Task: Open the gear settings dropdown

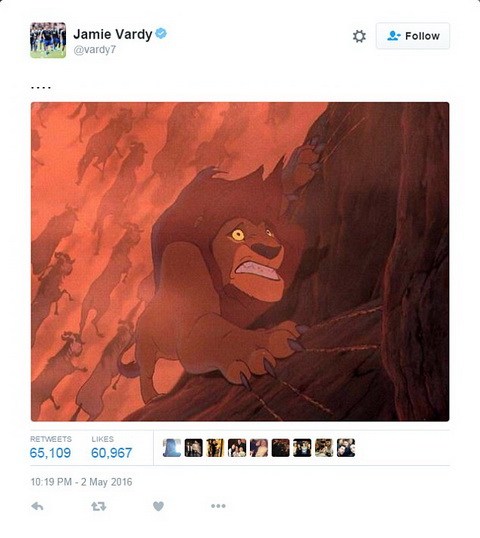Action: (x=359, y=36)
